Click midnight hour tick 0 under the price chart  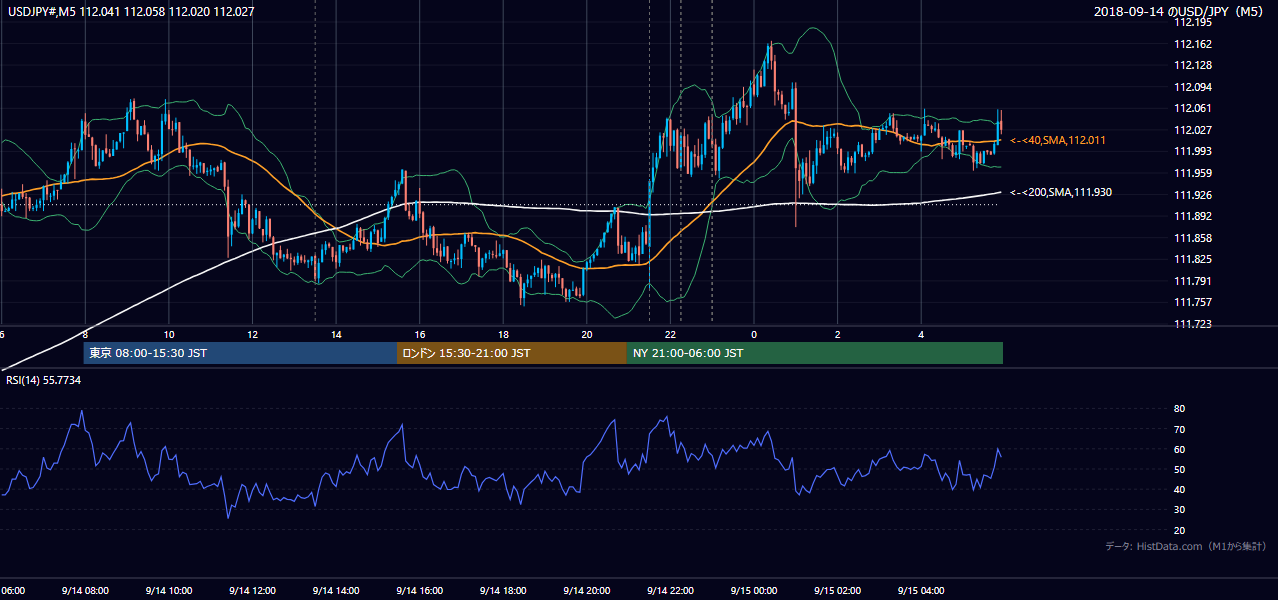click(x=754, y=334)
